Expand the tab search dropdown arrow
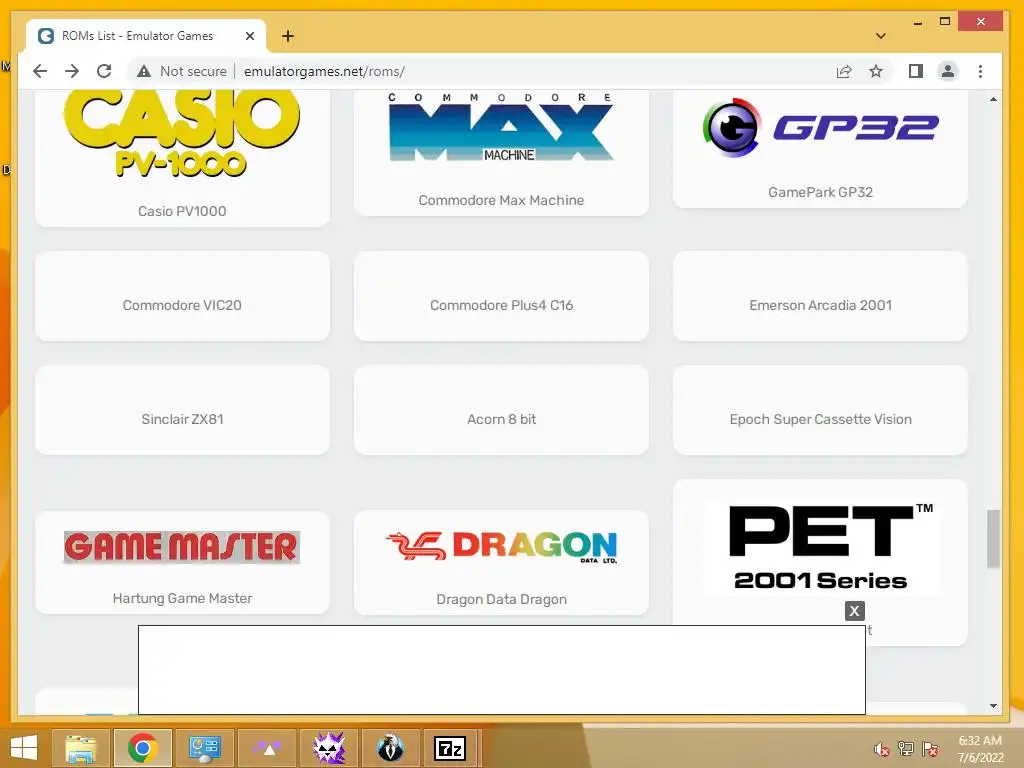The width and height of the screenshot is (1024, 768). click(x=880, y=36)
